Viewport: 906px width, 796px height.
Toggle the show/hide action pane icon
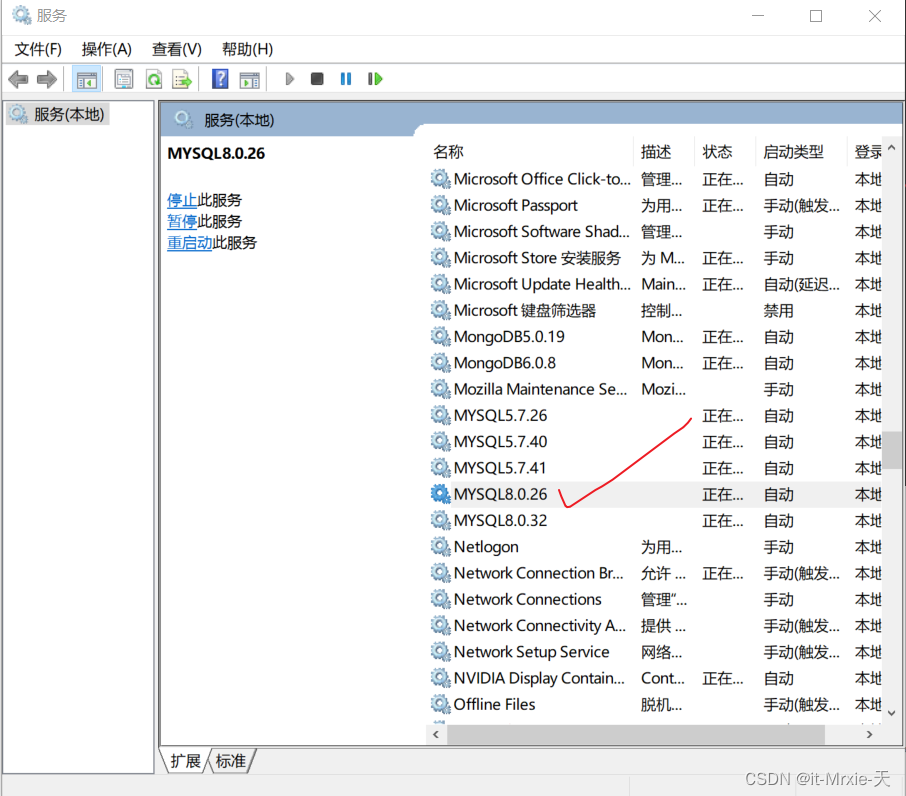pyautogui.click(x=250, y=80)
